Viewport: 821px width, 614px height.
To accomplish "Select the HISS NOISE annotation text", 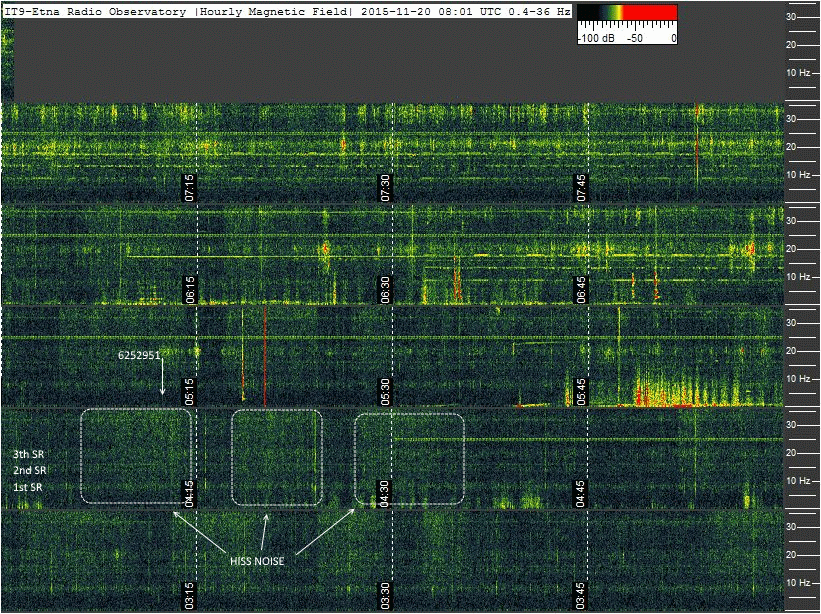I will point(258,561).
